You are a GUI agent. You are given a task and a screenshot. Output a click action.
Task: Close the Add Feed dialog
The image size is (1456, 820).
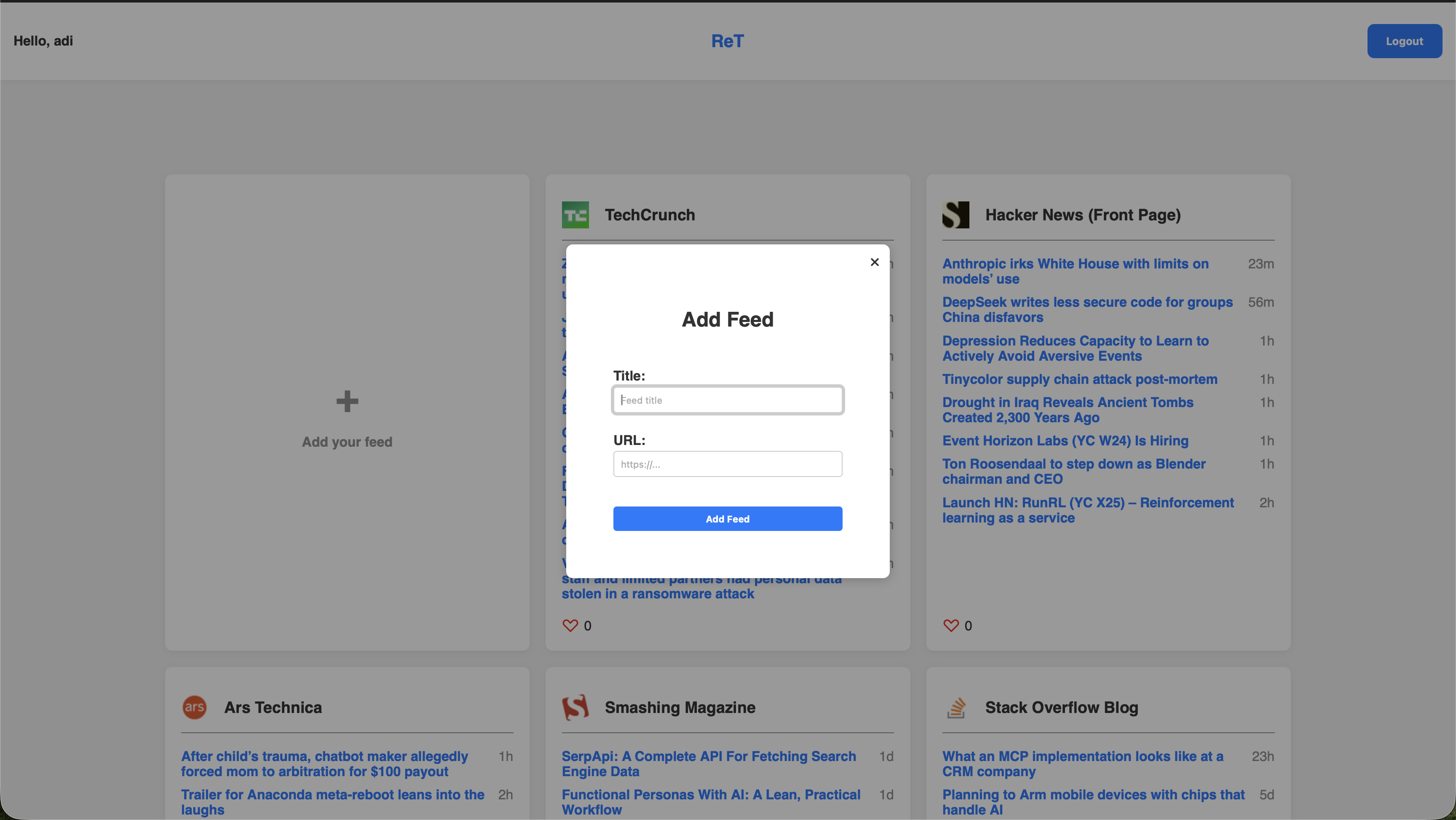pyautogui.click(x=874, y=262)
